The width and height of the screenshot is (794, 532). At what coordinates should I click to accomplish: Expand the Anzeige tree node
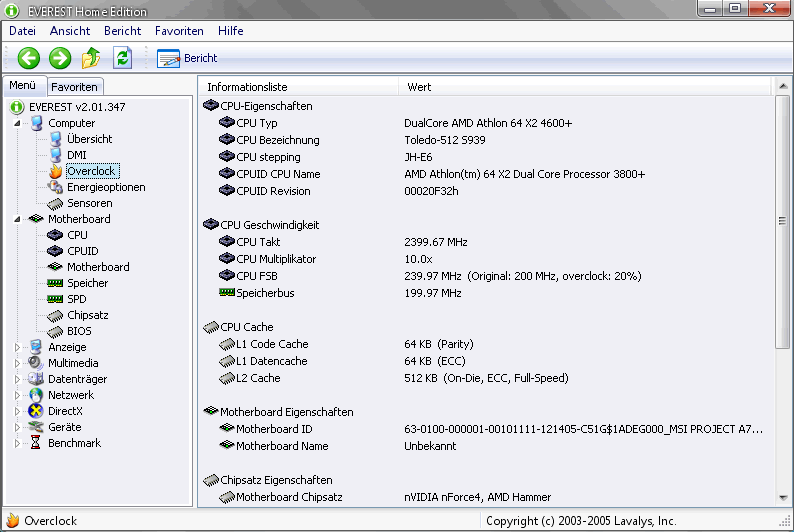coord(17,347)
